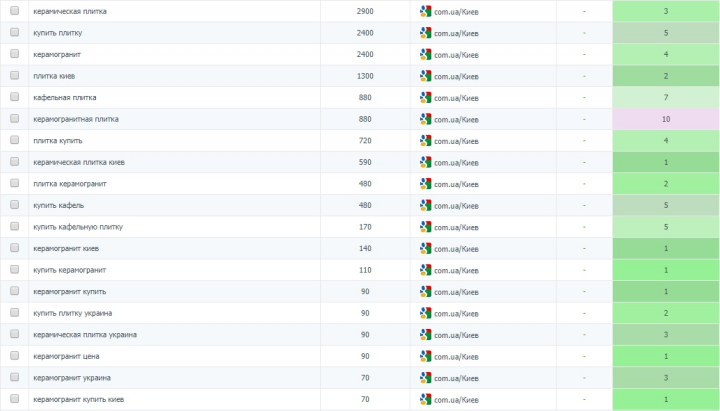Check the купить кафель checkbox
The image size is (720, 411).
pos(15,205)
